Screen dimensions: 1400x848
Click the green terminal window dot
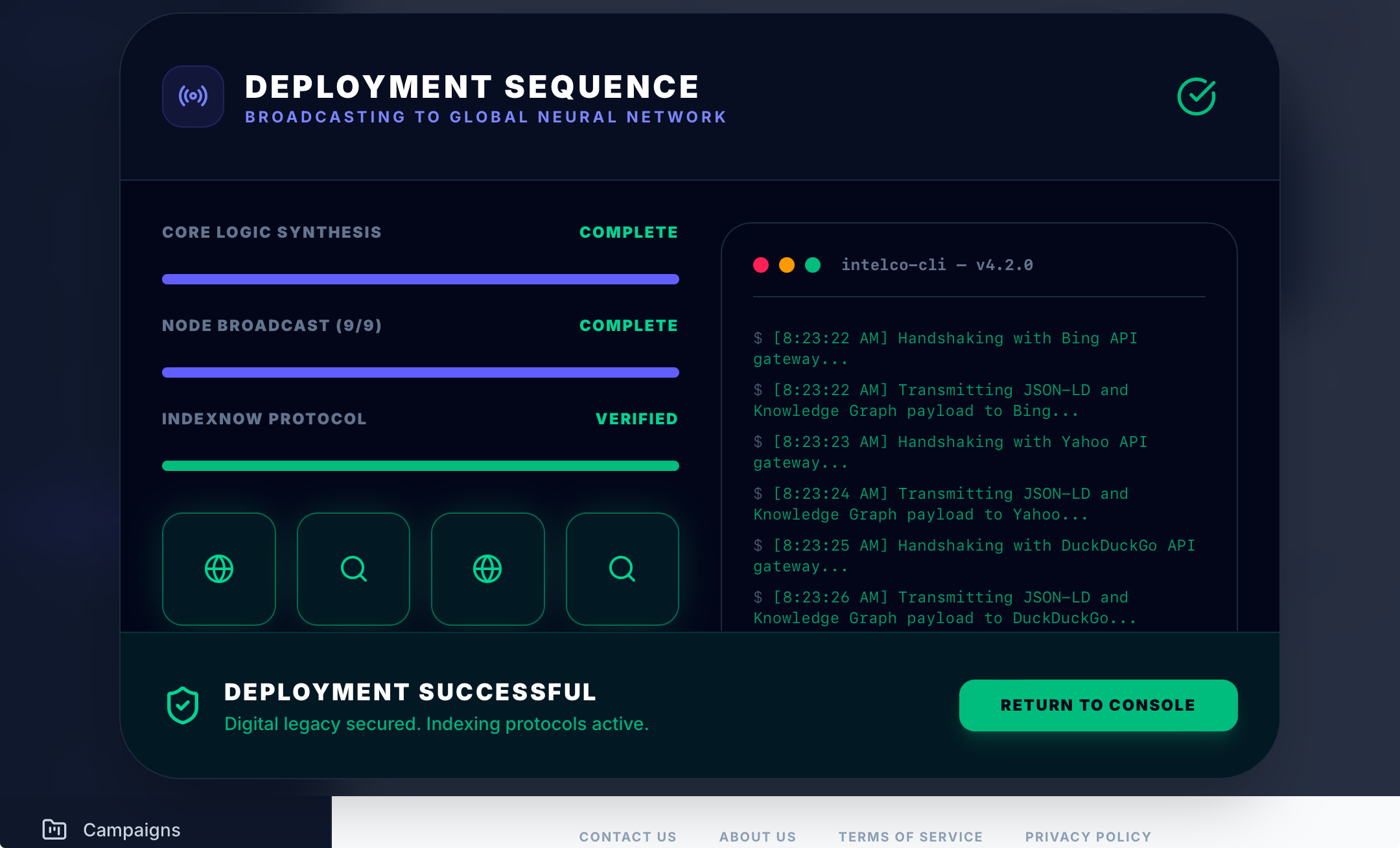point(813,265)
